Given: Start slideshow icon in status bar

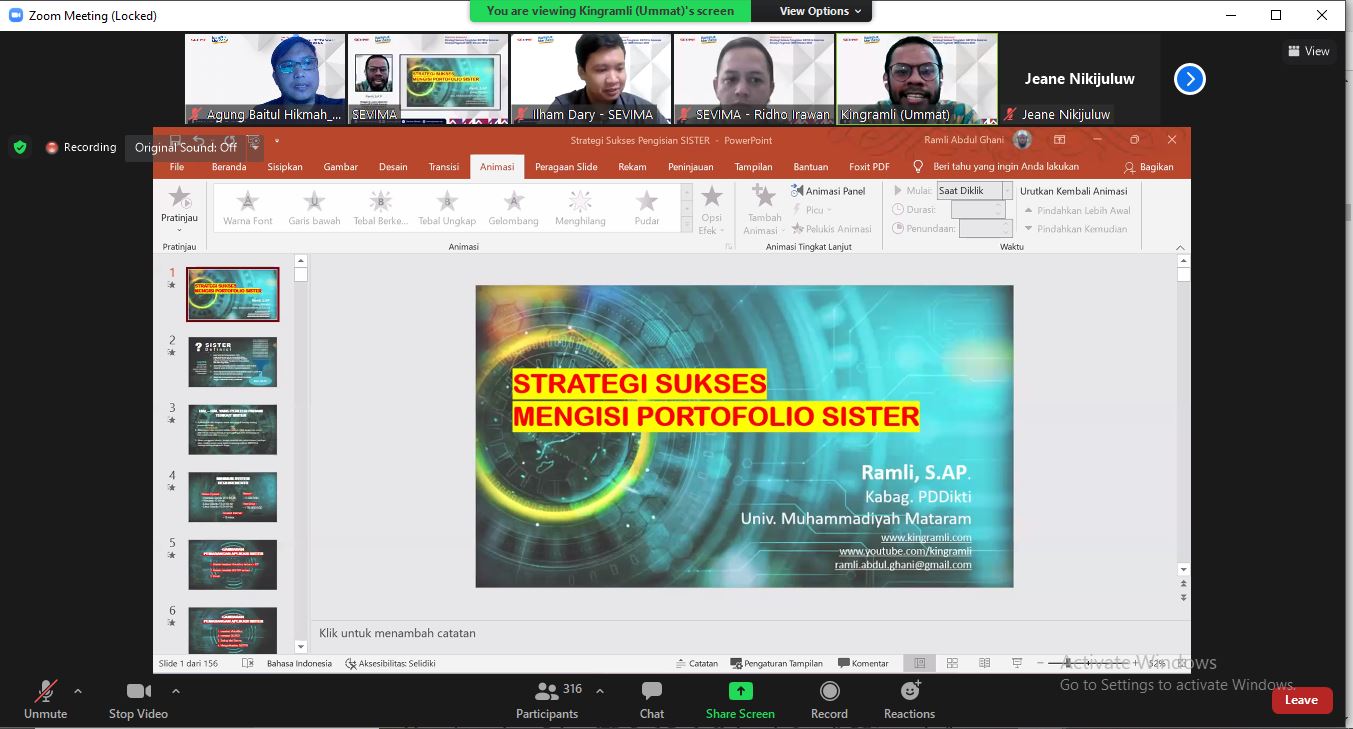Looking at the screenshot, I should pos(1017,663).
